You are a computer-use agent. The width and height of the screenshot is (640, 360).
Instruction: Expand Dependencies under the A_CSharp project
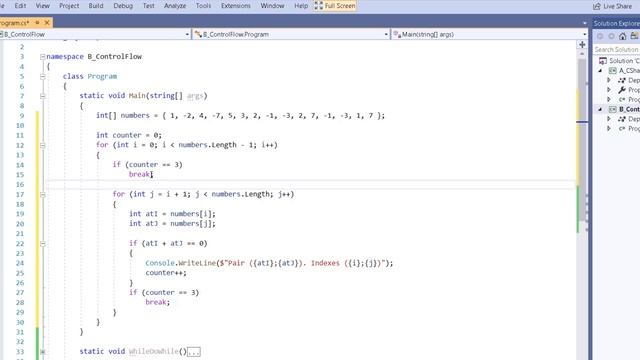pos(609,80)
